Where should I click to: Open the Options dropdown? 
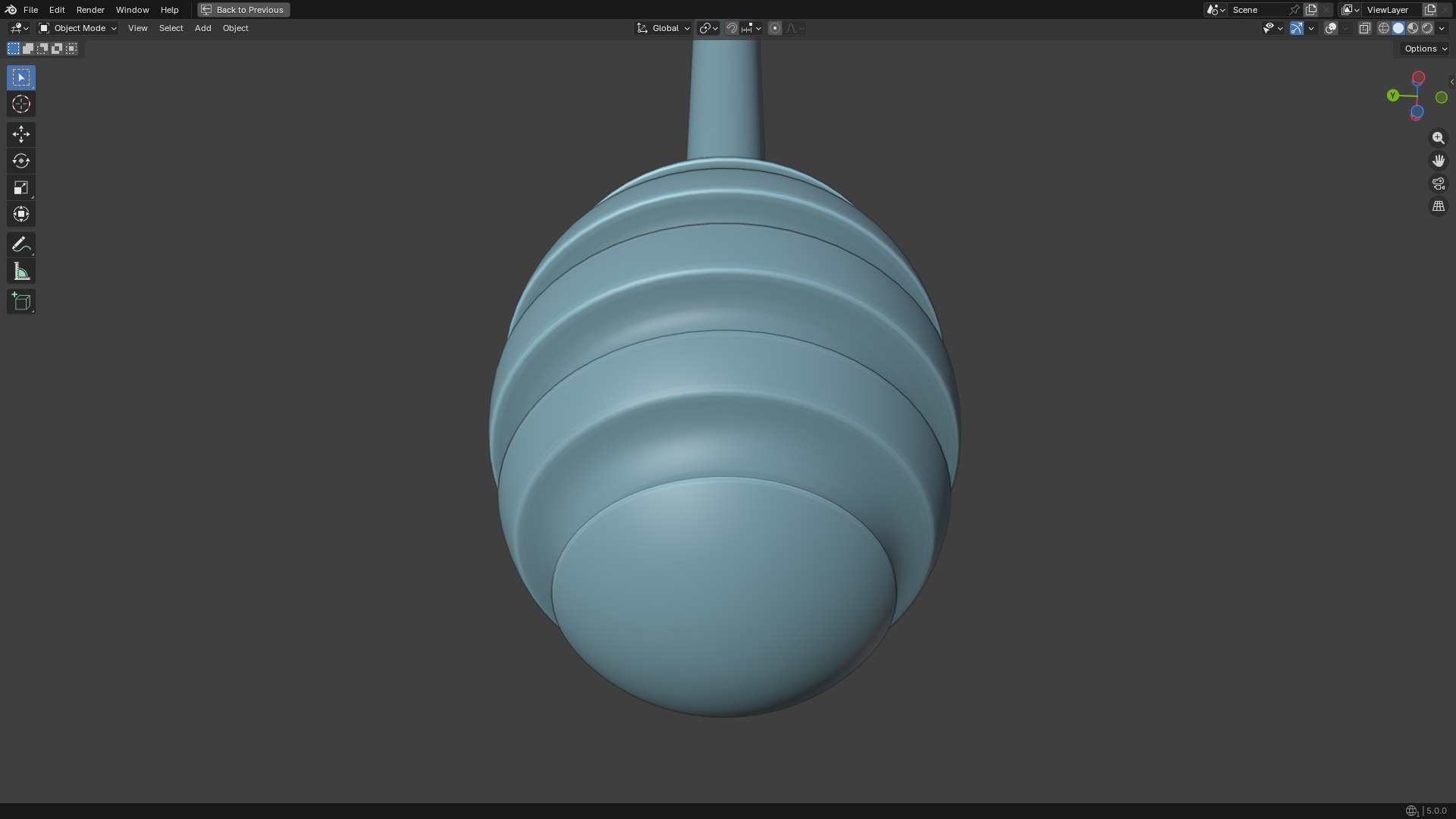[1426, 49]
